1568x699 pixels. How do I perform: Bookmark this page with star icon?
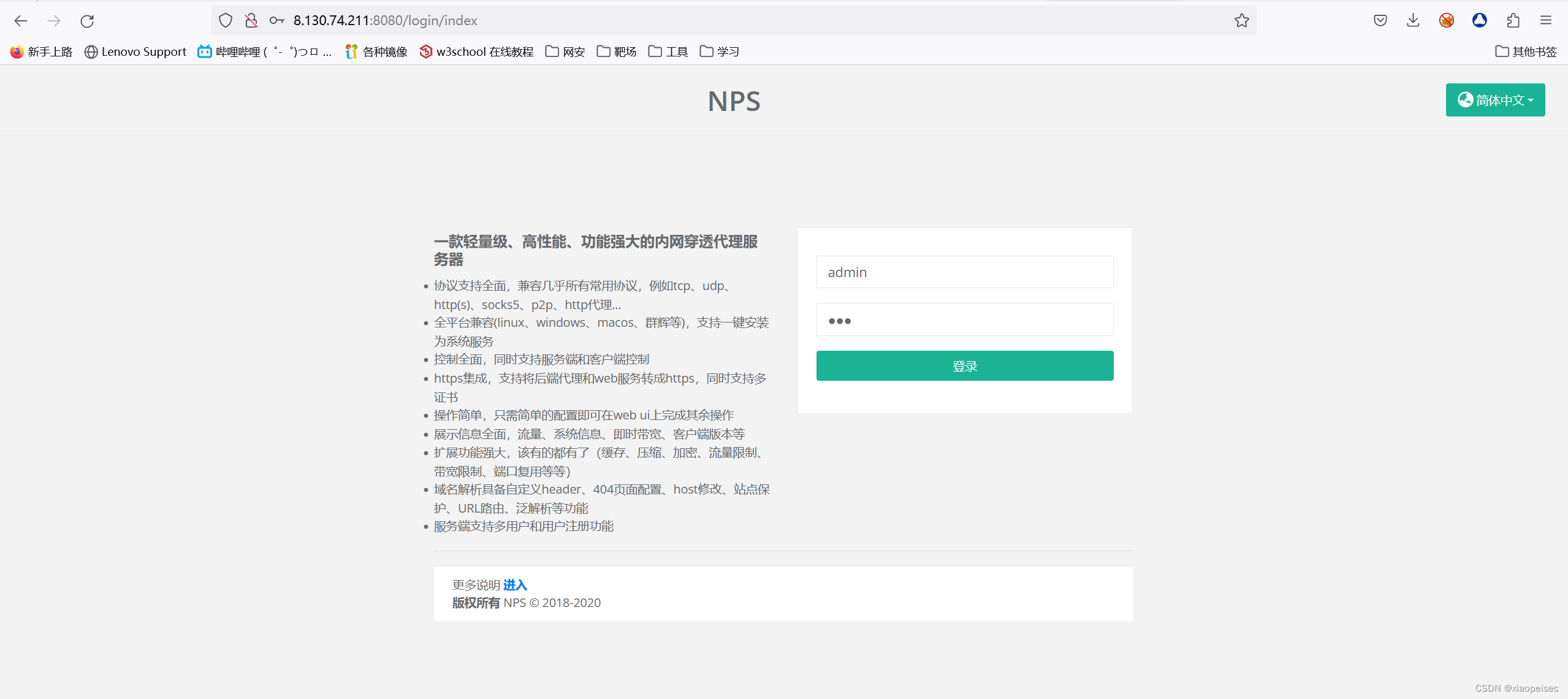[1241, 21]
